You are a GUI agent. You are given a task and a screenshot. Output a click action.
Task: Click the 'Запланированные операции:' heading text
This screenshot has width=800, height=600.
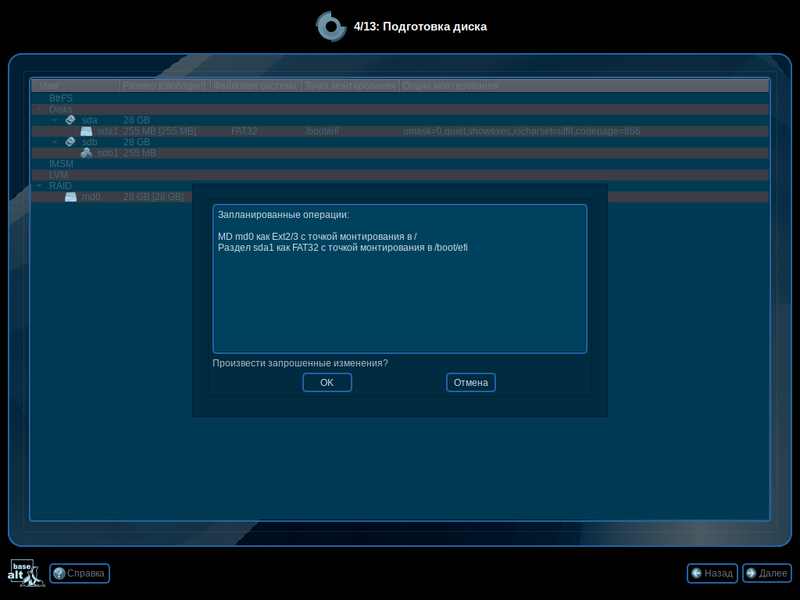[284, 215]
